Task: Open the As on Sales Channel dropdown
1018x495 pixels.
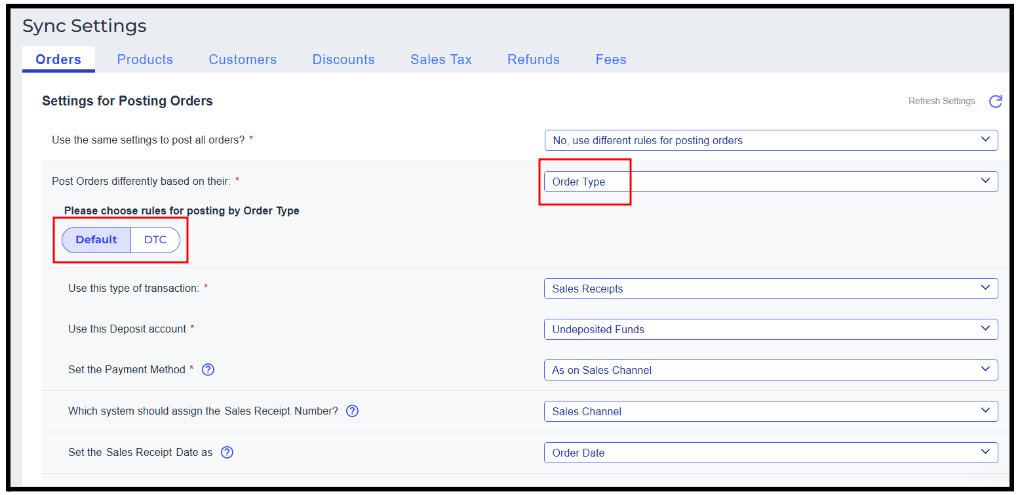Action: [770, 370]
